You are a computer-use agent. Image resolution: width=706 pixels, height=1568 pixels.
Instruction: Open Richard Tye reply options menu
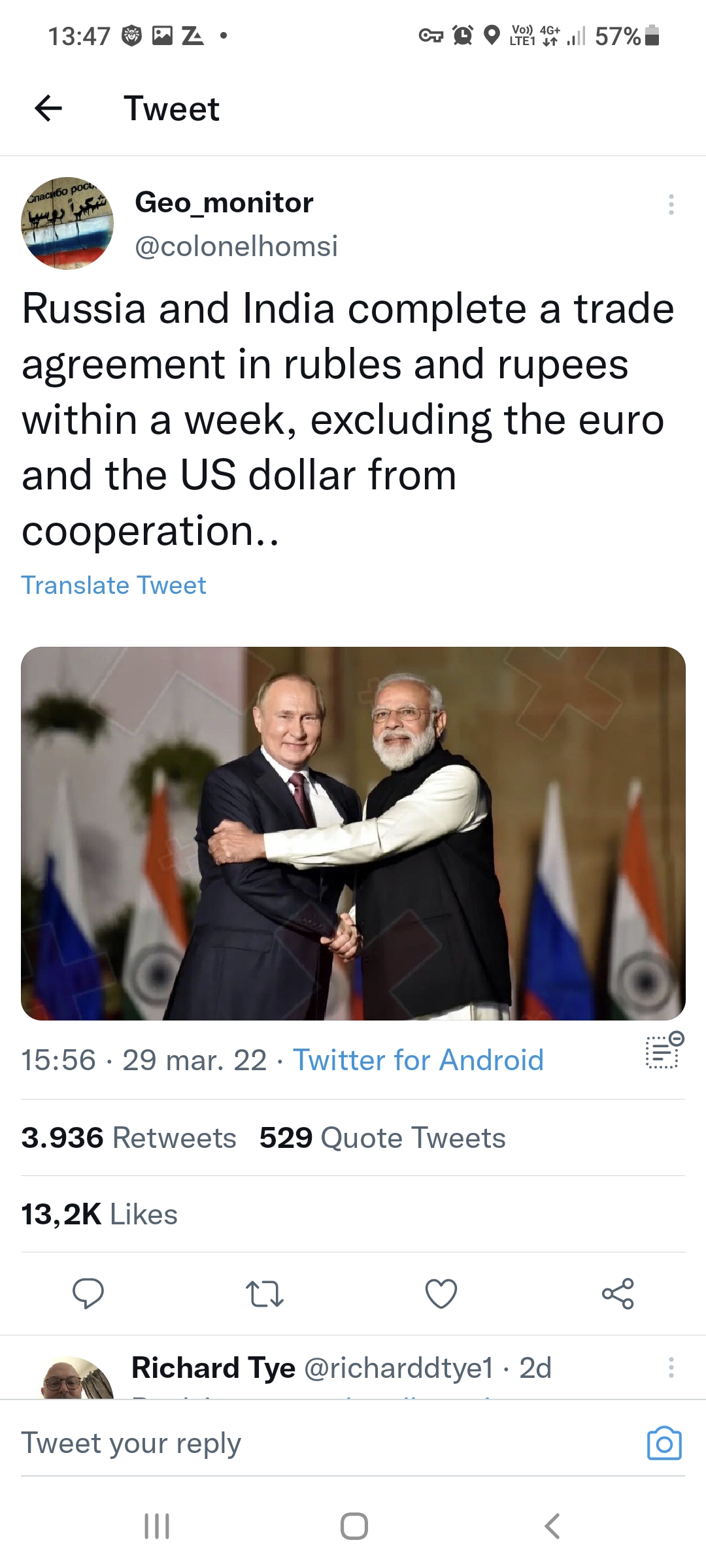point(671,1367)
